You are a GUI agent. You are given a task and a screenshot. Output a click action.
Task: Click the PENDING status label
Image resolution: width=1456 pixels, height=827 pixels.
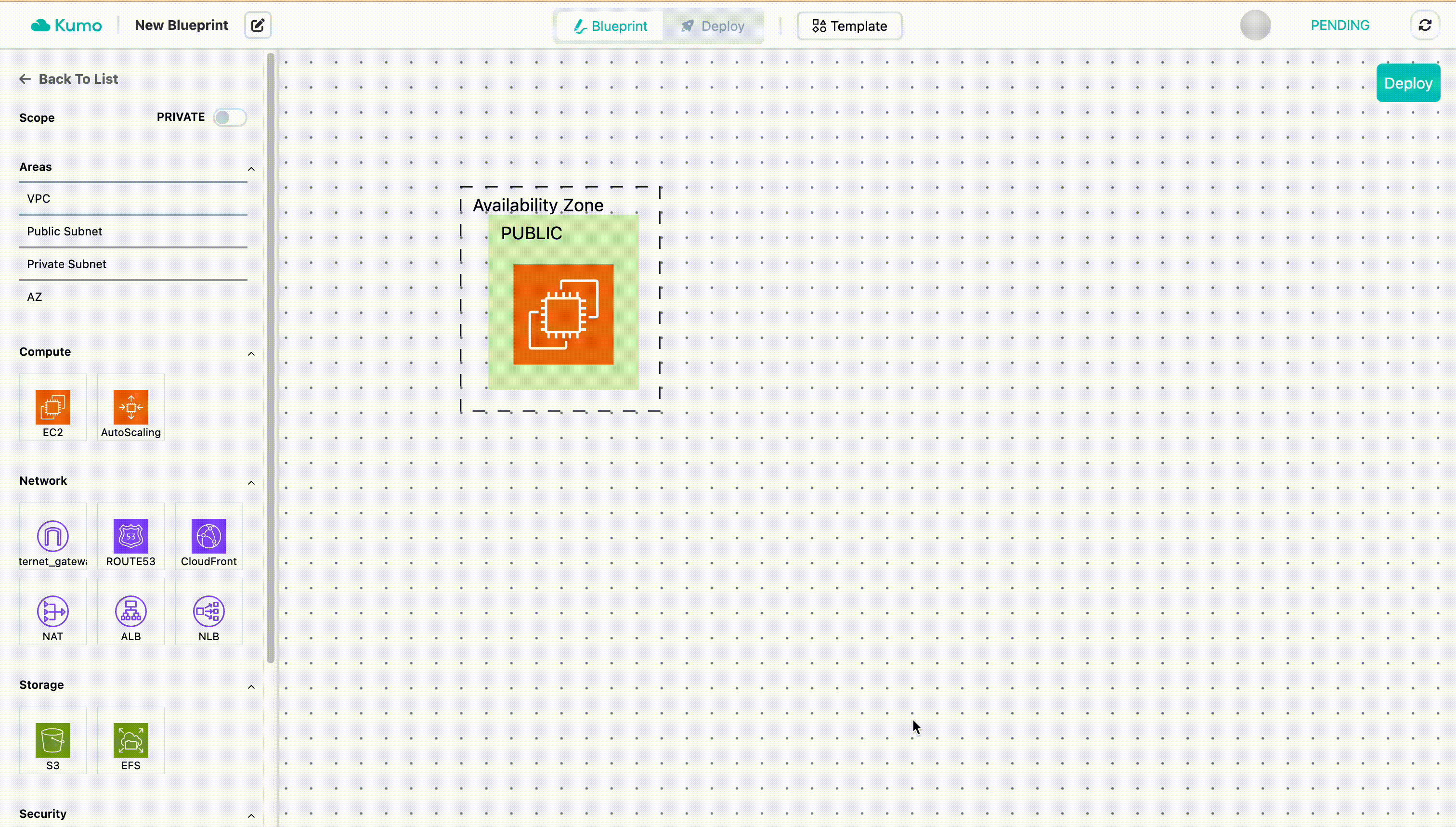click(x=1340, y=25)
